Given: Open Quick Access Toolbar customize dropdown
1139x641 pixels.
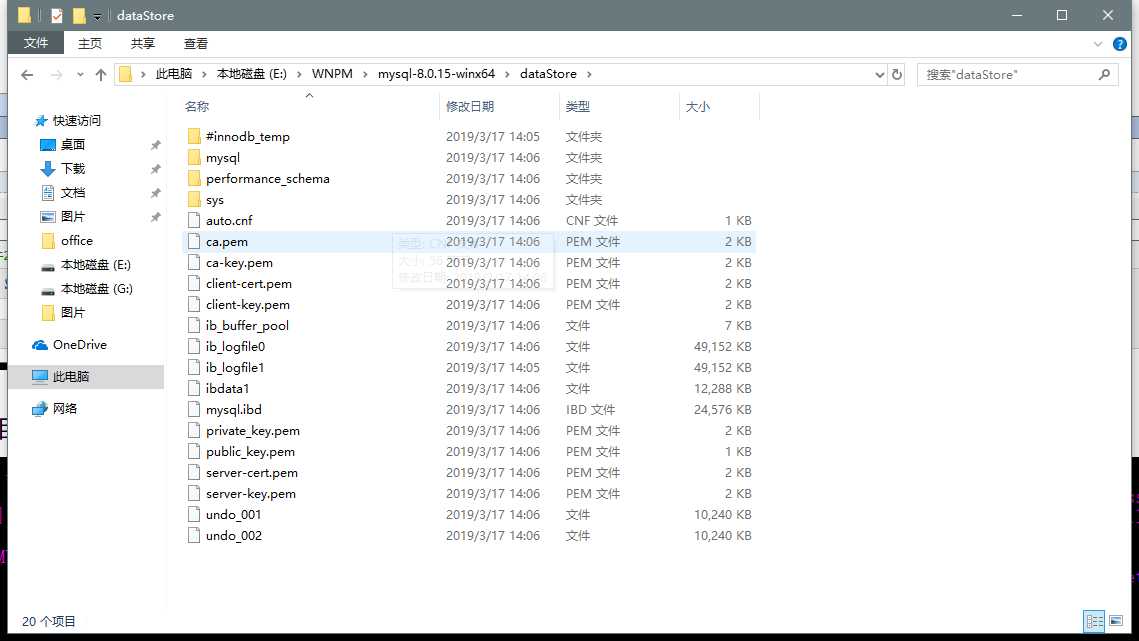Looking at the screenshot, I should [x=97, y=16].
